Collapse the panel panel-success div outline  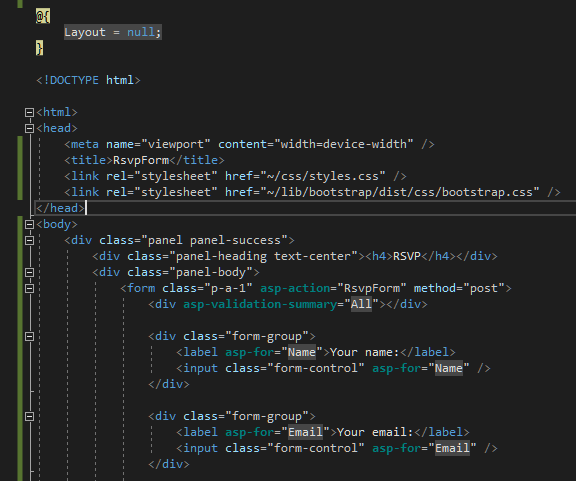point(29,240)
